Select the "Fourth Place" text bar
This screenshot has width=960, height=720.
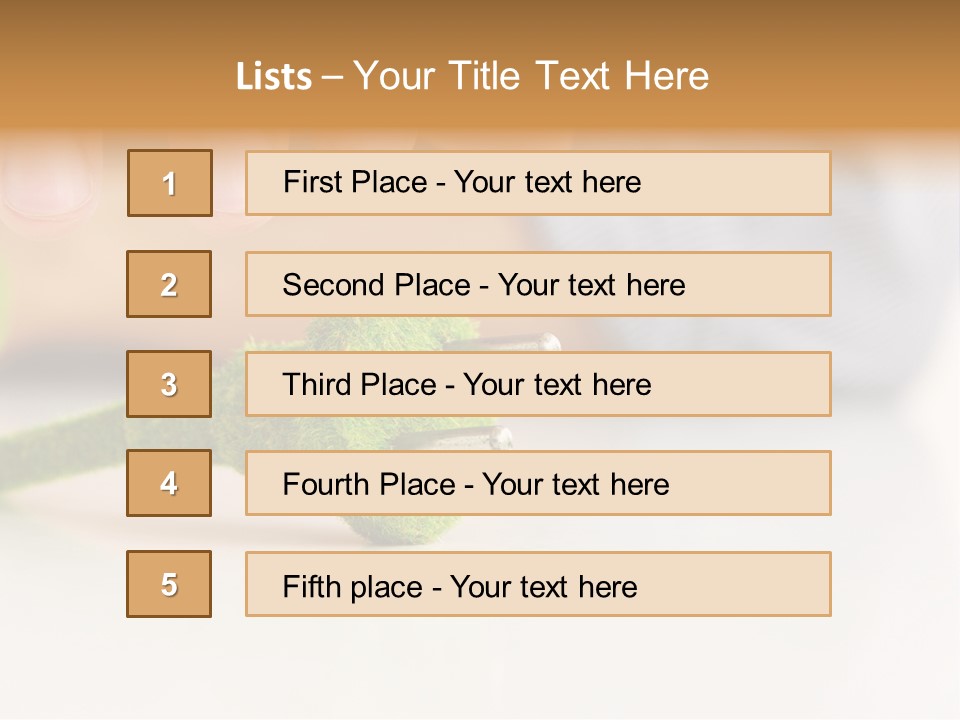point(538,484)
